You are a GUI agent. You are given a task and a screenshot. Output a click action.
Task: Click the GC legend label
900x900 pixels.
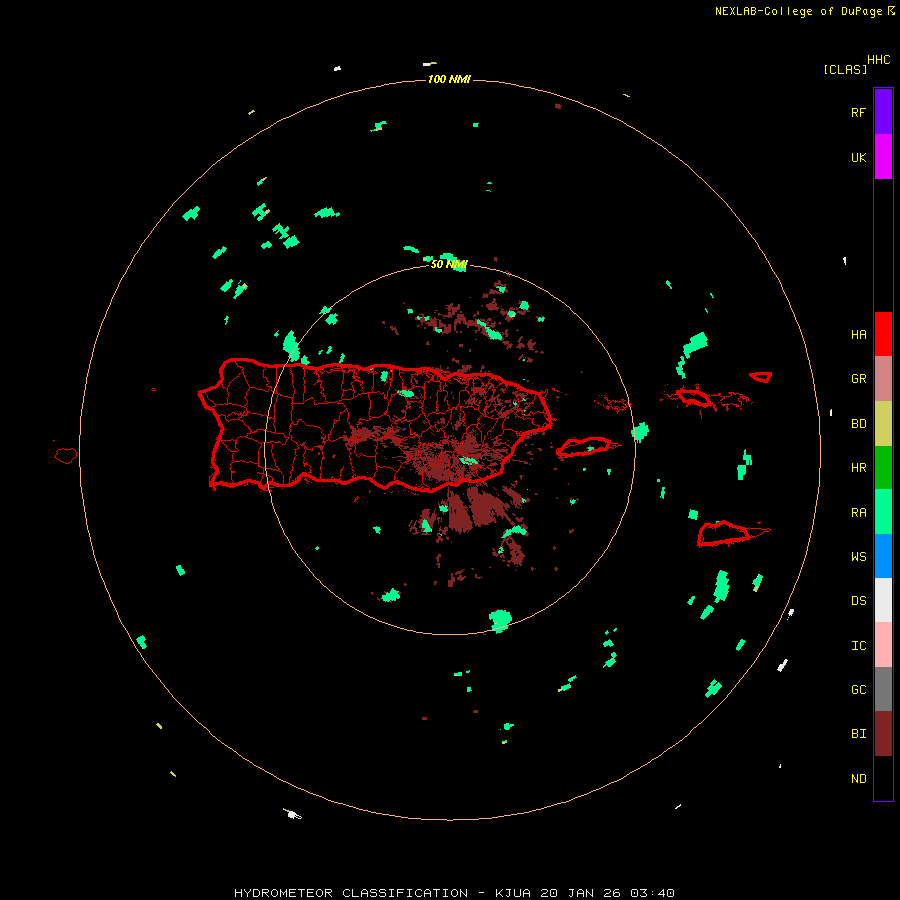[858, 690]
